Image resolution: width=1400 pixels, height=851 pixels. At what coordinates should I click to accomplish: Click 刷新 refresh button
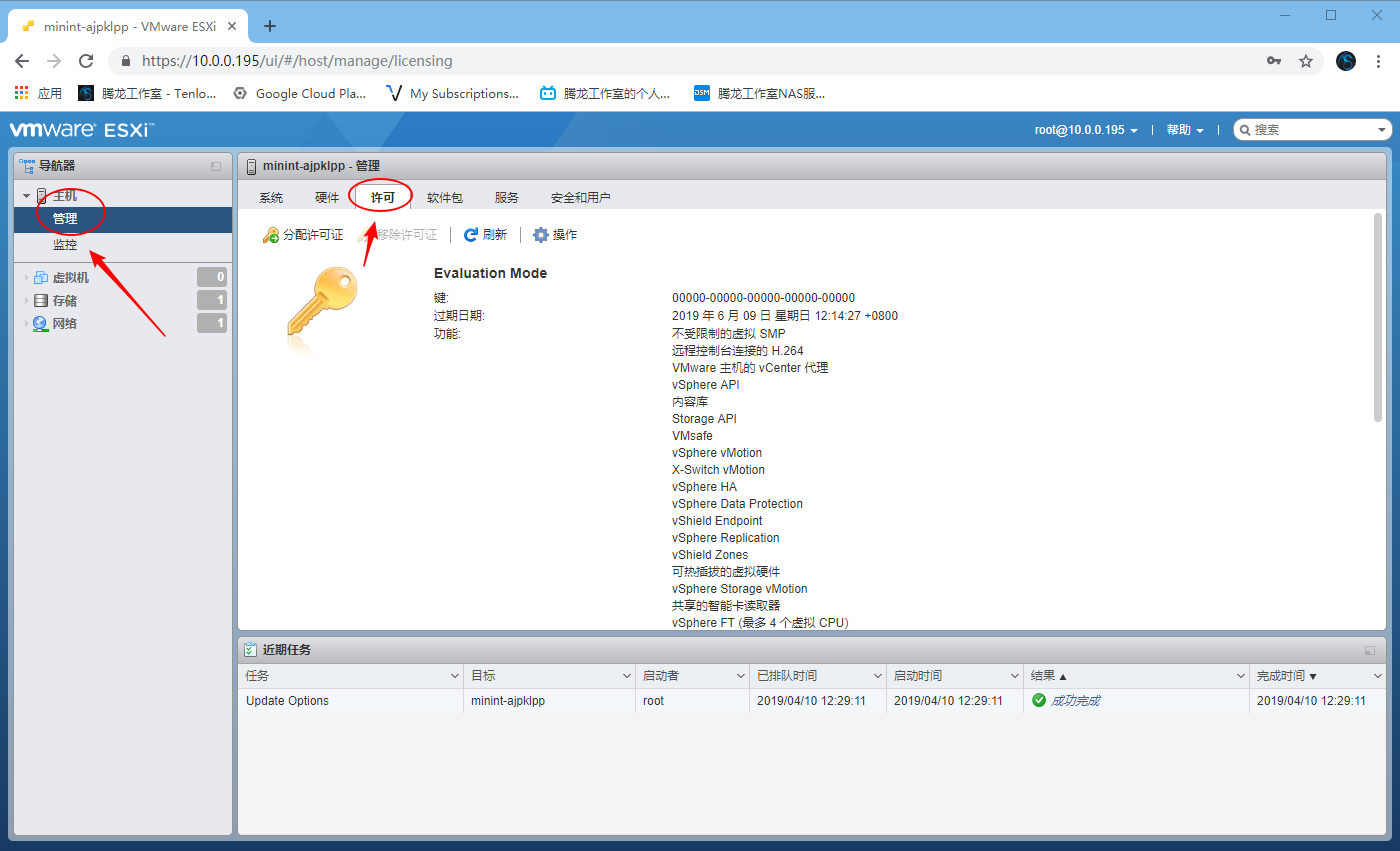(485, 235)
